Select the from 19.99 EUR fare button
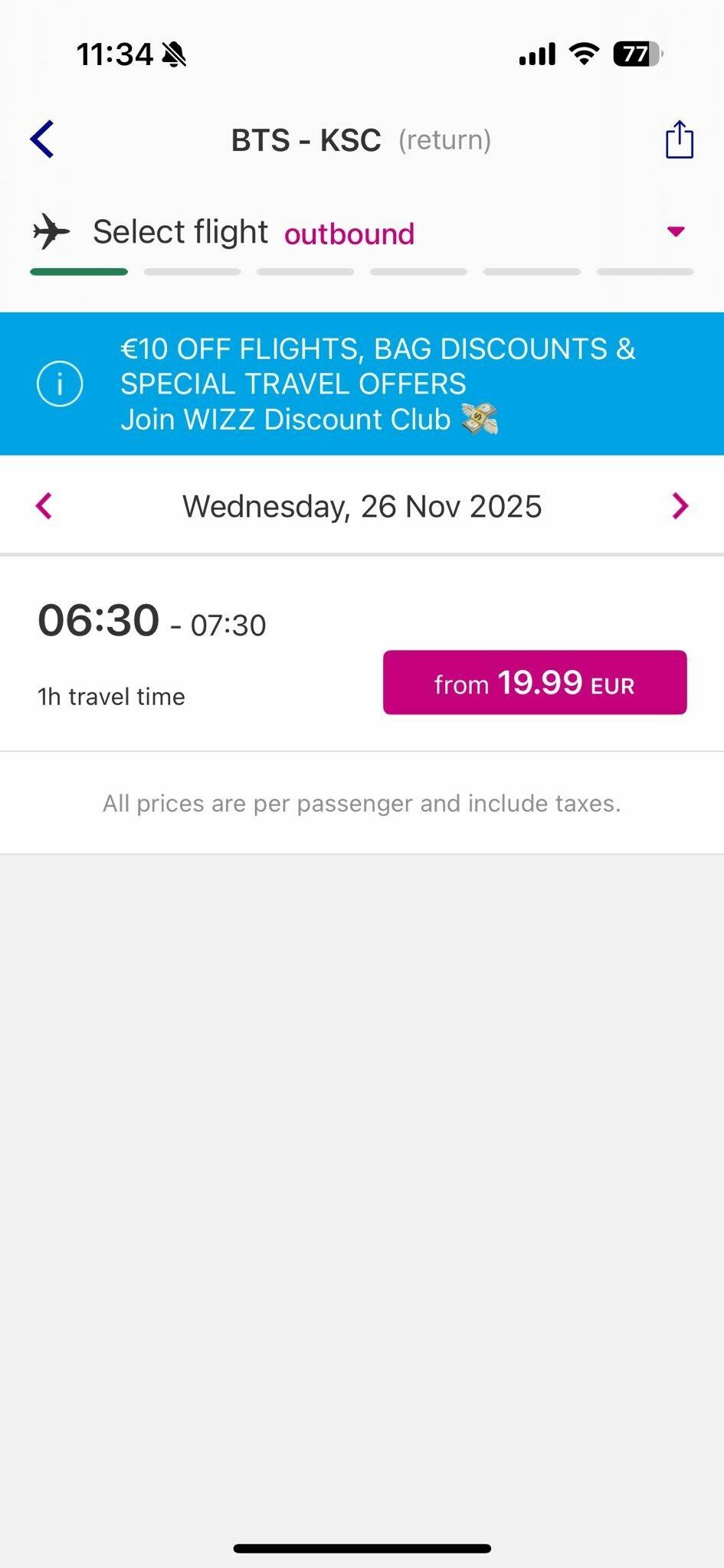Image resolution: width=724 pixels, height=1568 pixels. click(x=535, y=682)
